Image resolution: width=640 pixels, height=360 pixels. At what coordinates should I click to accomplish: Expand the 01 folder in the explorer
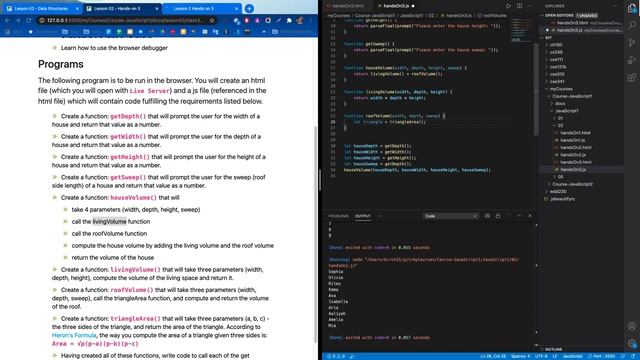(x=560, y=118)
